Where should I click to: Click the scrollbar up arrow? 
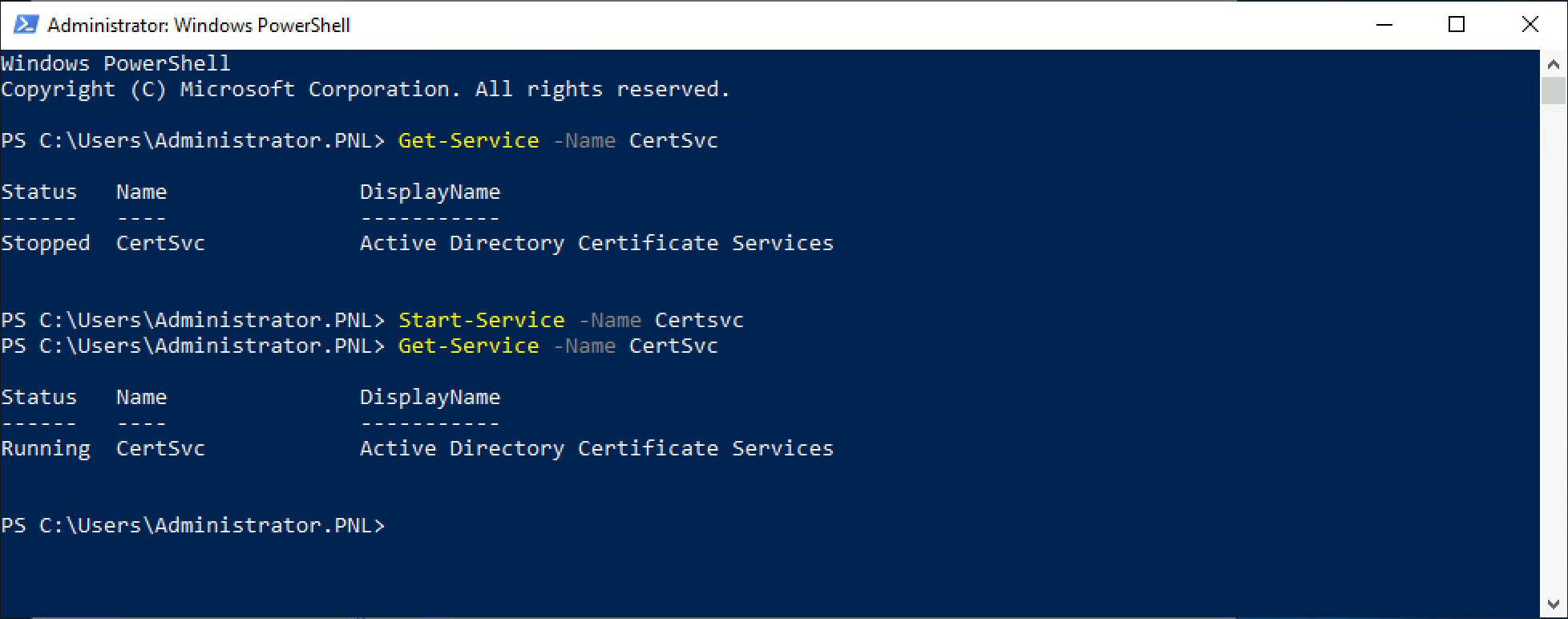[x=1553, y=64]
